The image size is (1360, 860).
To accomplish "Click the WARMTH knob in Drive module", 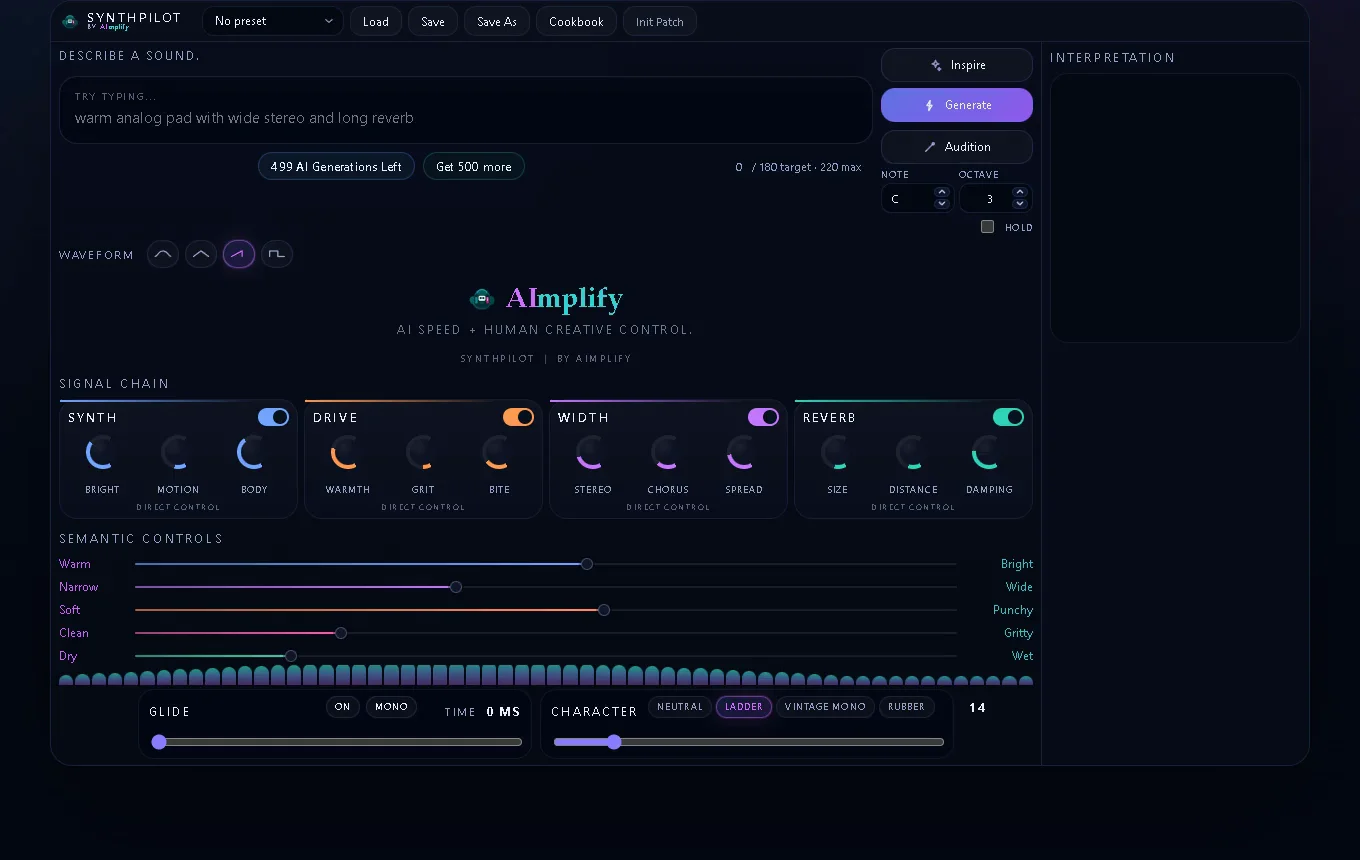I will point(347,453).
